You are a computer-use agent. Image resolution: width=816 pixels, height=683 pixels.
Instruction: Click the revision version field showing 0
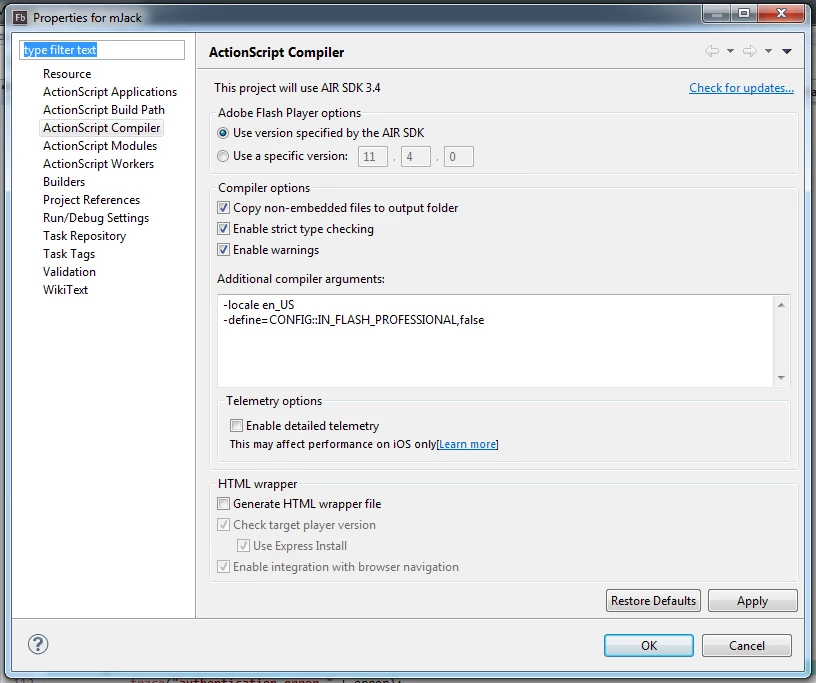459,157
